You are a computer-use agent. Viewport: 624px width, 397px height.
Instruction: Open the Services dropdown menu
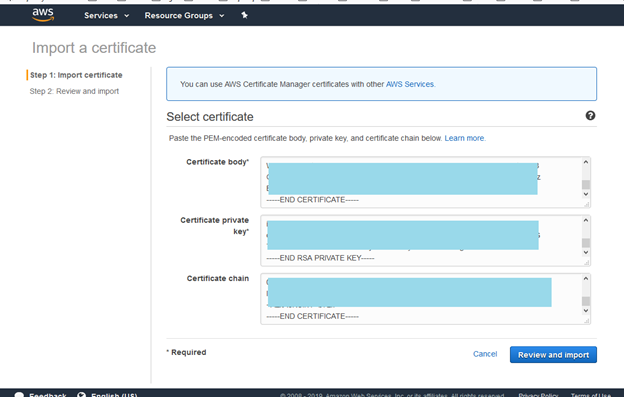pos(106,16)
